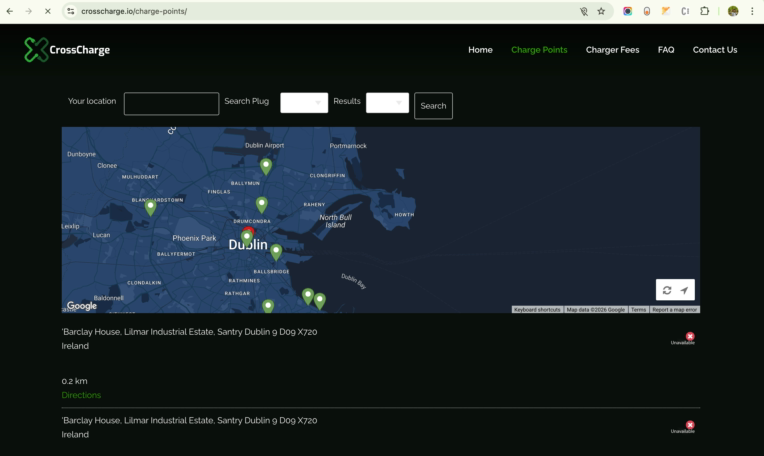
Task: Click the map refresh icon
Action: [x=667, y=290]
